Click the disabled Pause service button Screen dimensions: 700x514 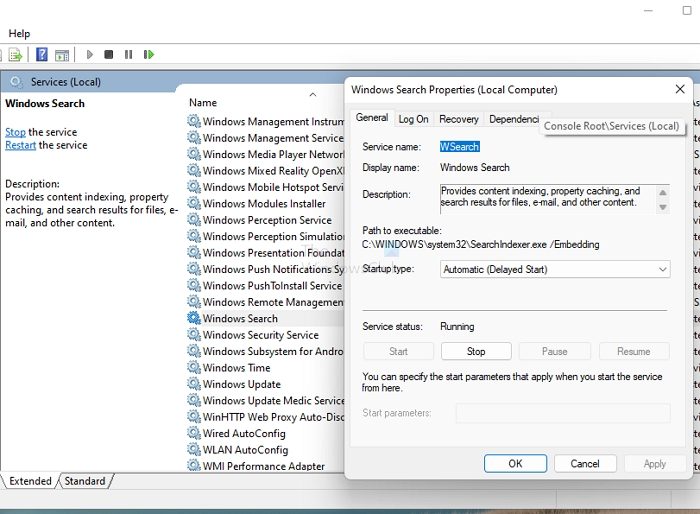pyautogui.click(x=554, y=351)
